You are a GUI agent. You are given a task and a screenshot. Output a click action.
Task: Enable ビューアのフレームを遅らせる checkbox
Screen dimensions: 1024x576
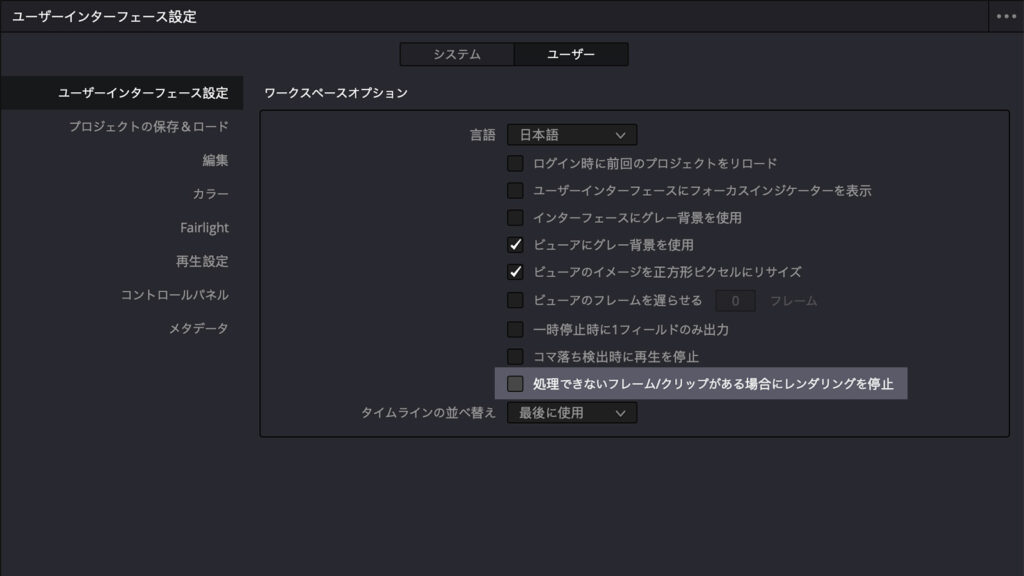point(515,300)
